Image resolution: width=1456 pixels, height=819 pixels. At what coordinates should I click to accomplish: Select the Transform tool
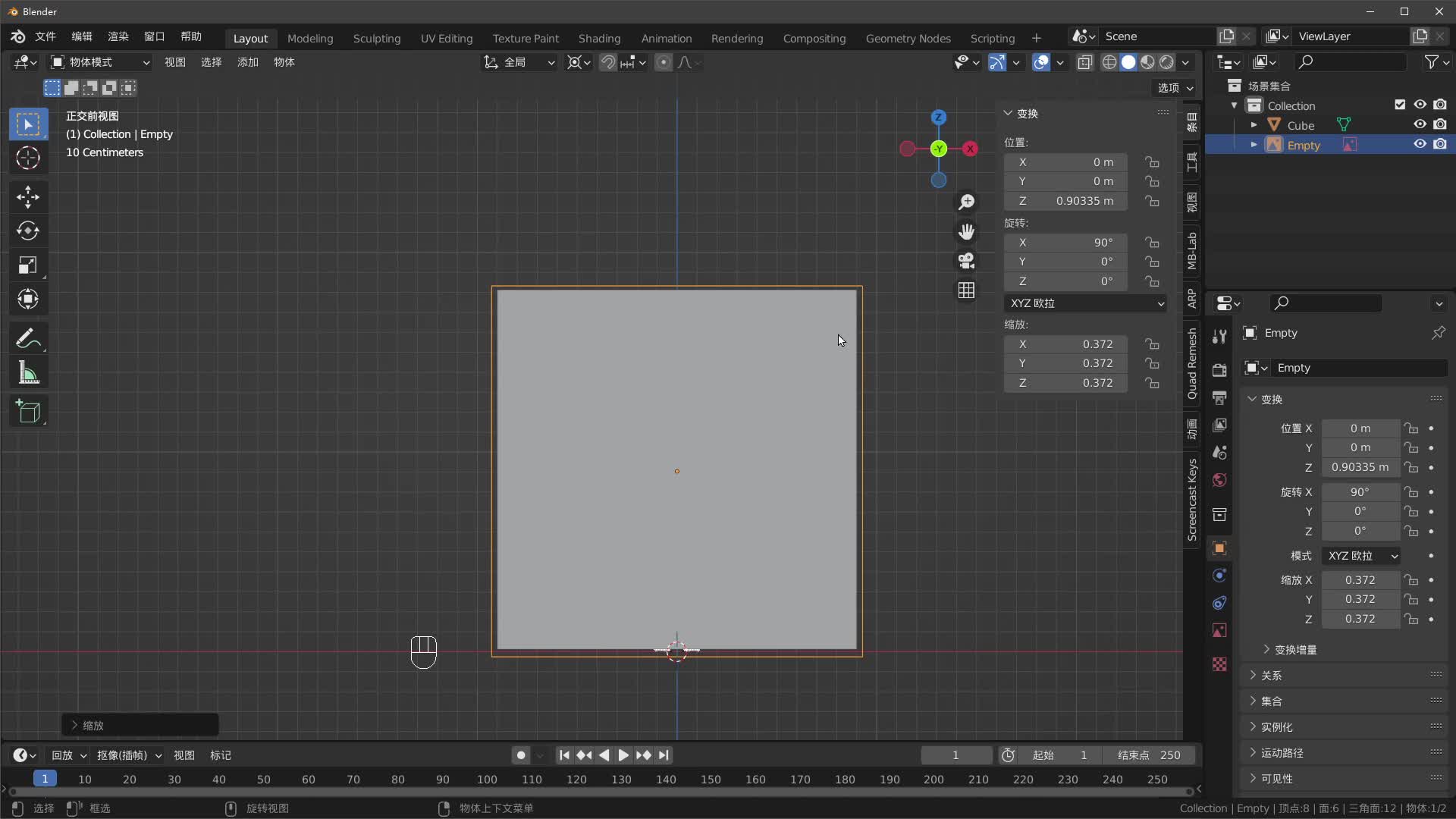pos(28,299)
